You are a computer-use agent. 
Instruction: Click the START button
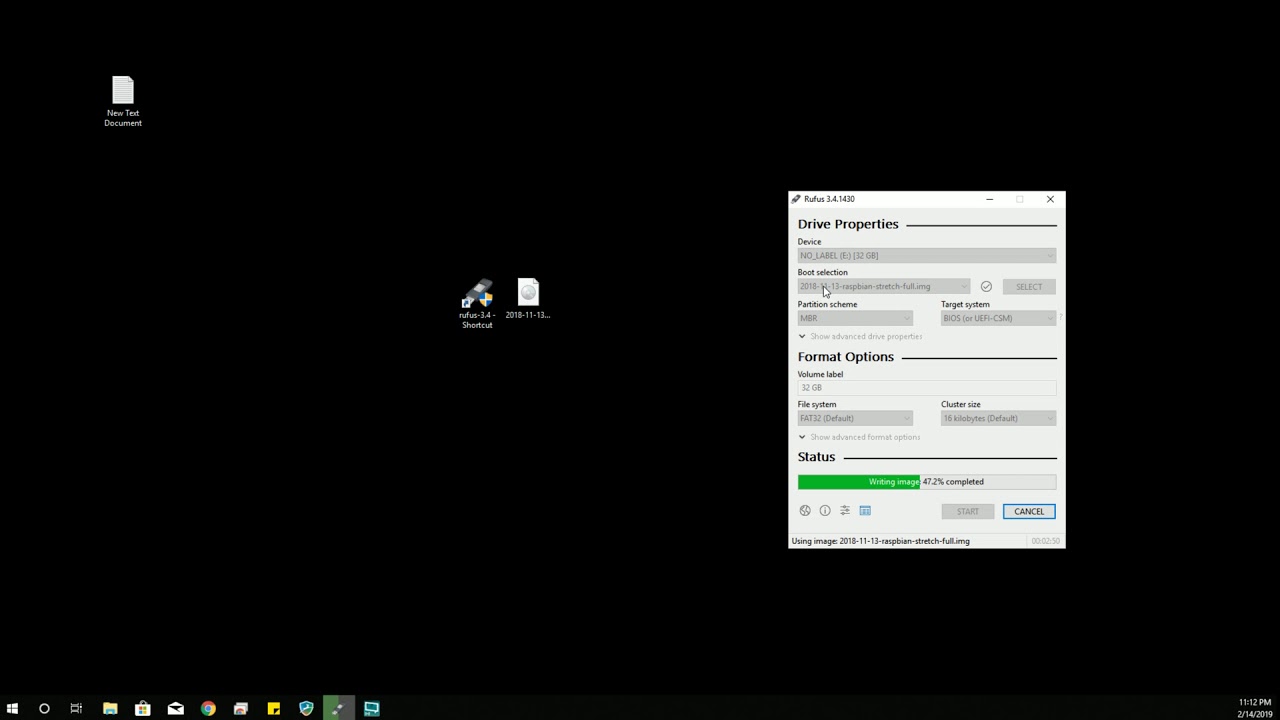tap(968, 511)
